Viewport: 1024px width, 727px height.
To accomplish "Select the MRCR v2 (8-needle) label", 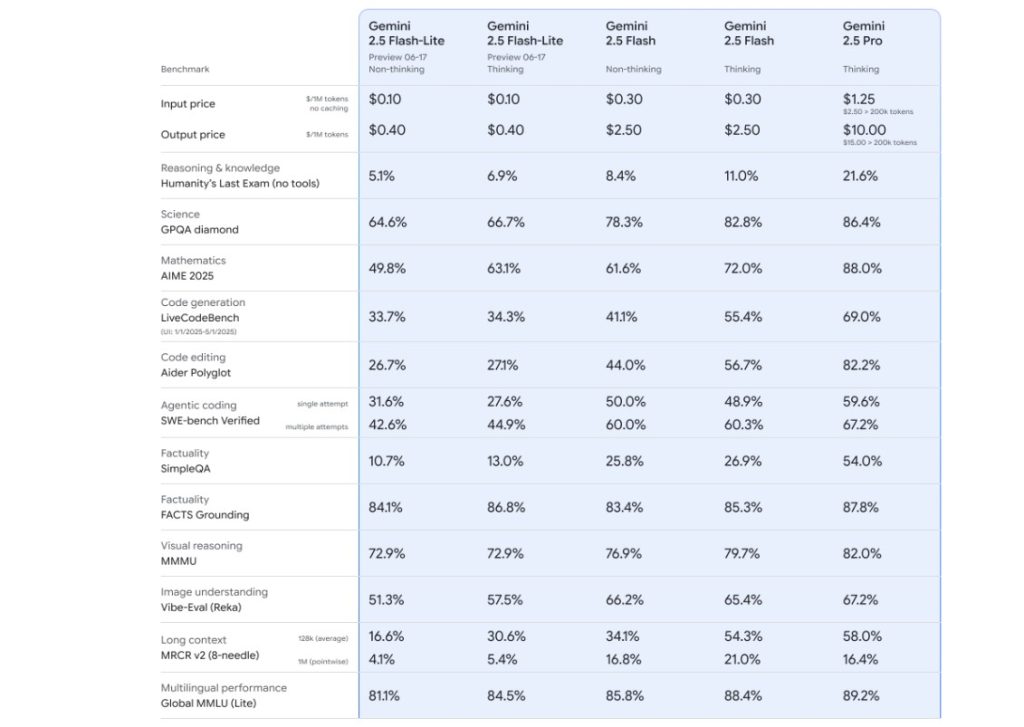I will click(x=210, y=655).
